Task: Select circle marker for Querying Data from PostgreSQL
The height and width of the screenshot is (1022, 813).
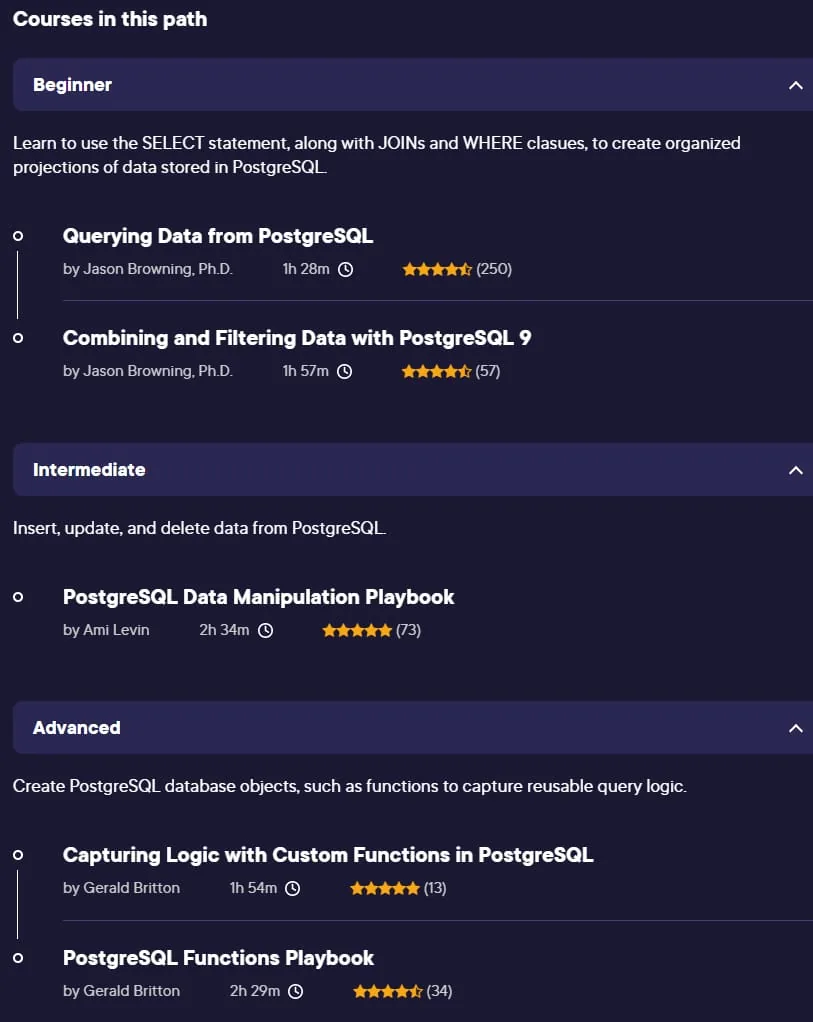Action: click(x=18, y=236)
